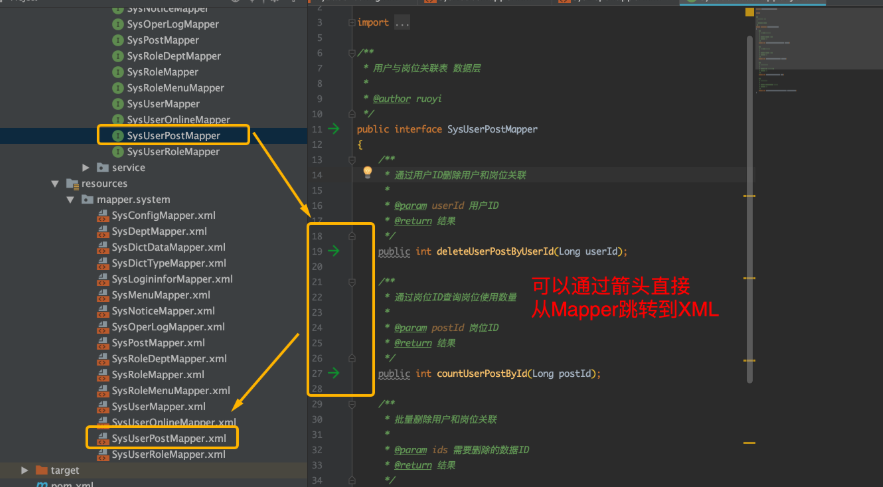The height and width of the screenshot is (487, 883).
Task: Click gutter arrow next to deleteUserPostByUserId method
Action: [333, 251]
